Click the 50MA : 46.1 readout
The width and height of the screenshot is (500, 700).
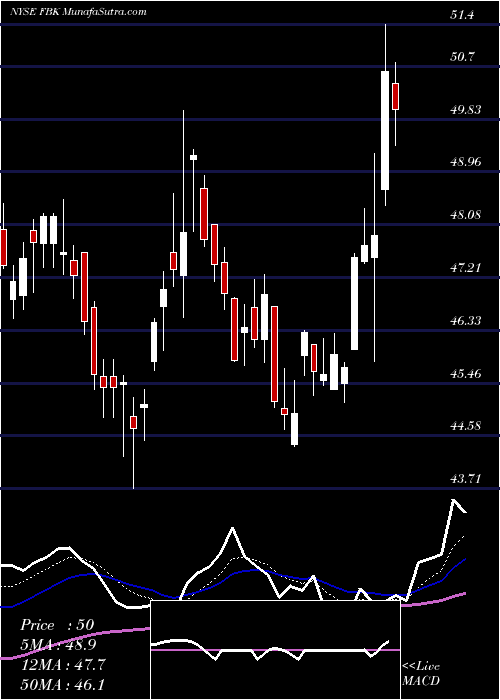coord(63,684)
